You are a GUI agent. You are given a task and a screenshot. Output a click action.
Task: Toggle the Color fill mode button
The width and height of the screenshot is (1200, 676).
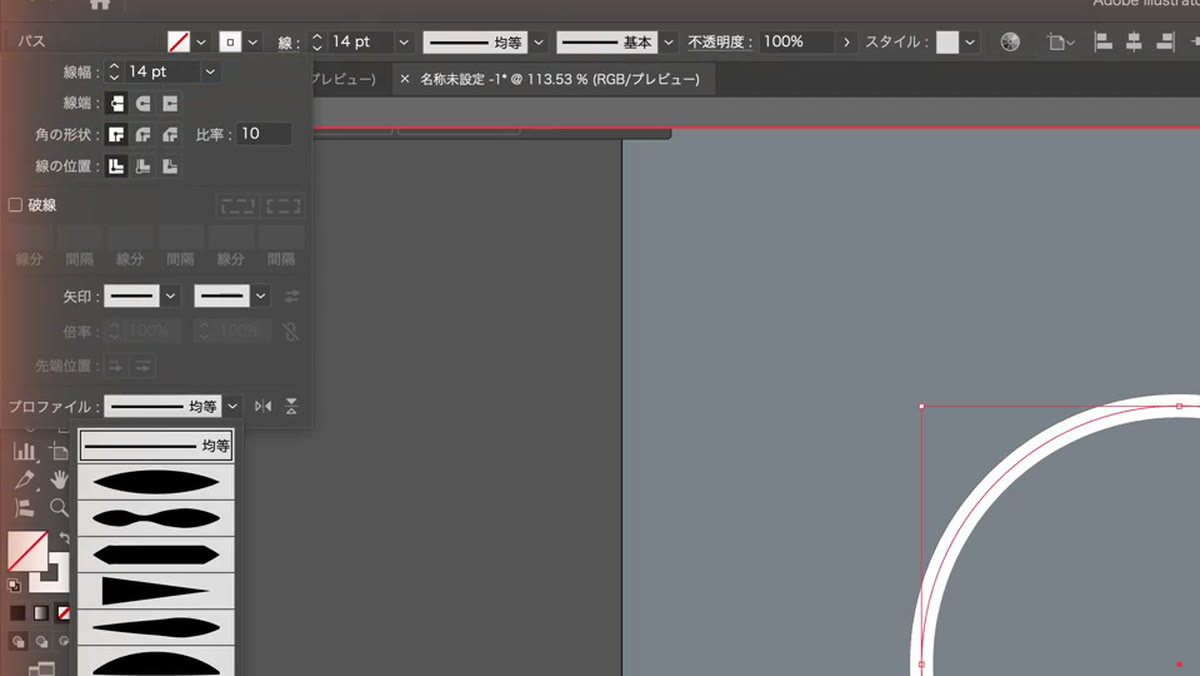(x=17, y=612)
